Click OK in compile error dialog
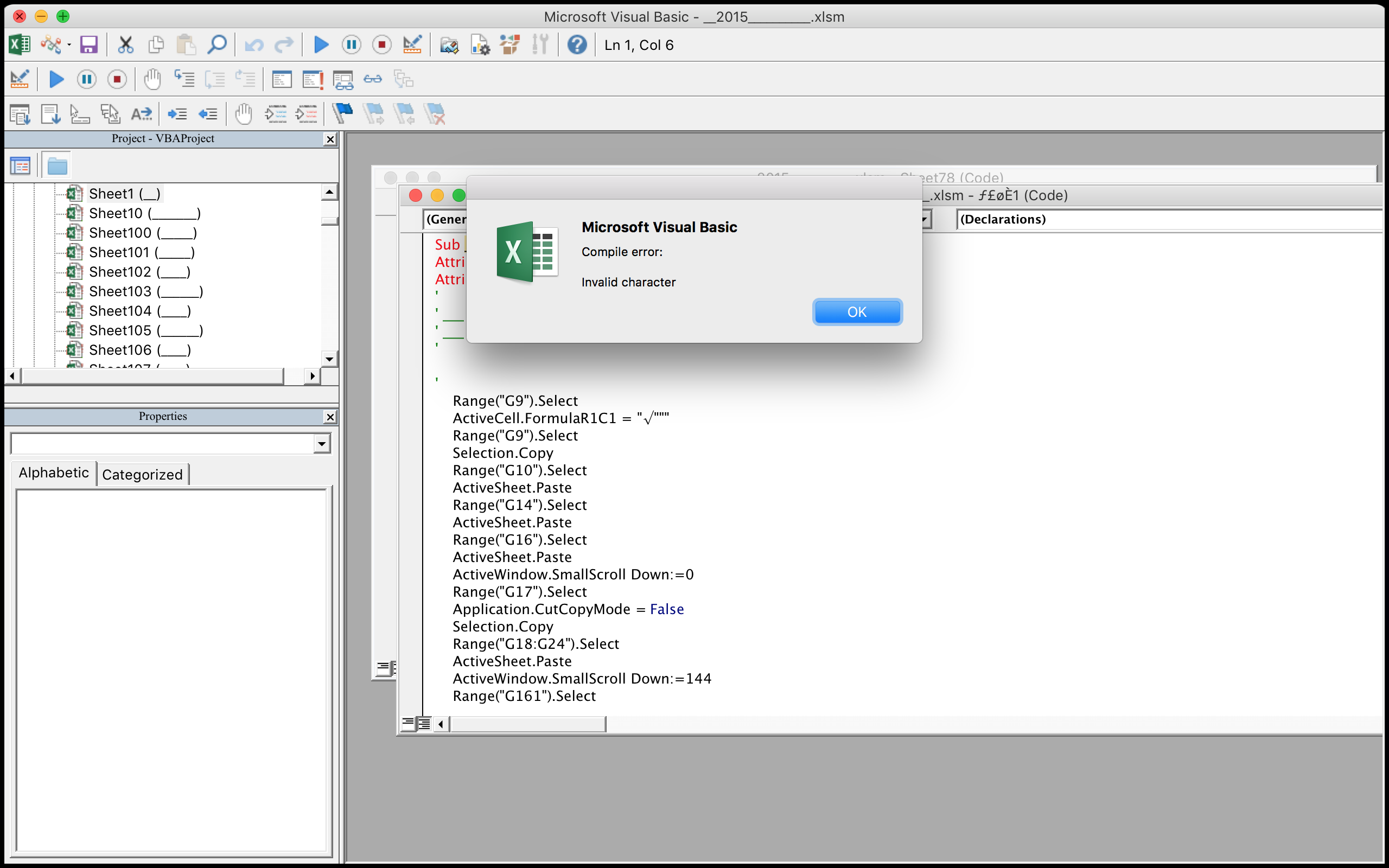The image size is (1389, 868). (x=857, y=312)
